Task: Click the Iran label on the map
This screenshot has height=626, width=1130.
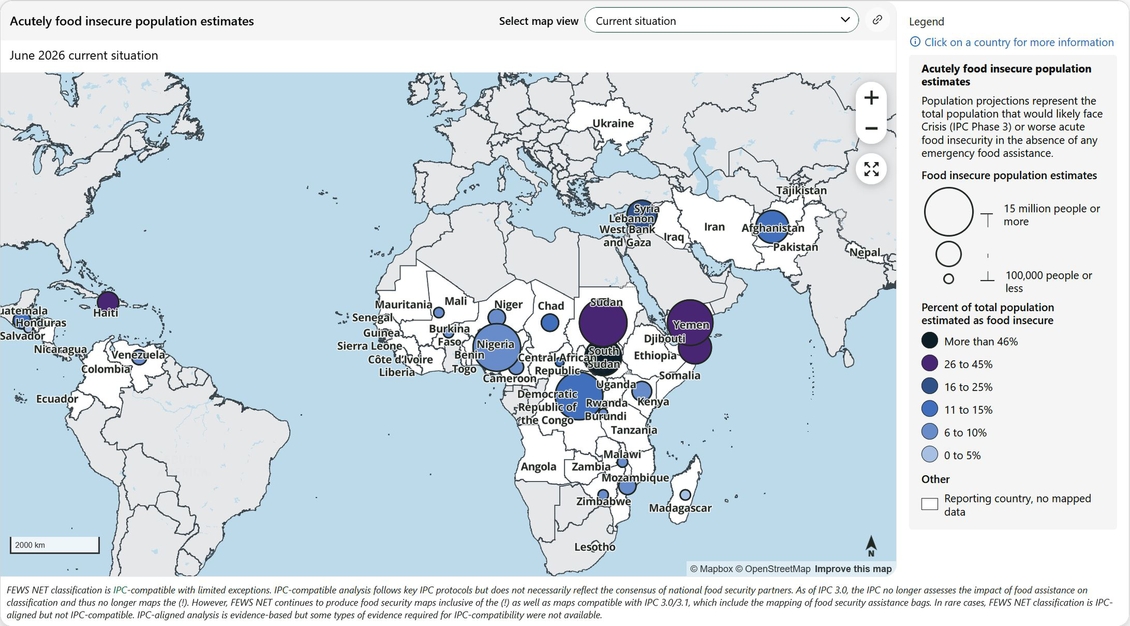Action: click(x=714, y=227)
